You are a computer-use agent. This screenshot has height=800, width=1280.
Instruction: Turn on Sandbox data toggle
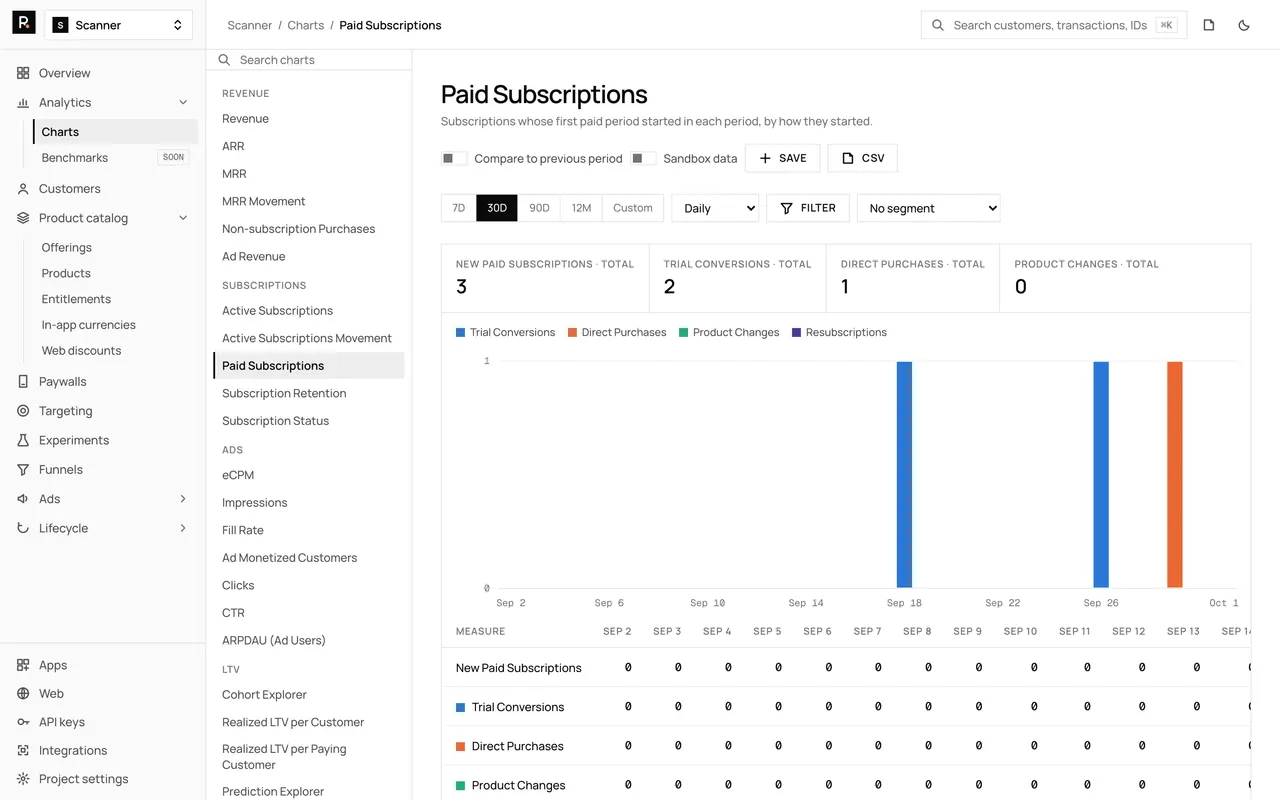(643, 158)
